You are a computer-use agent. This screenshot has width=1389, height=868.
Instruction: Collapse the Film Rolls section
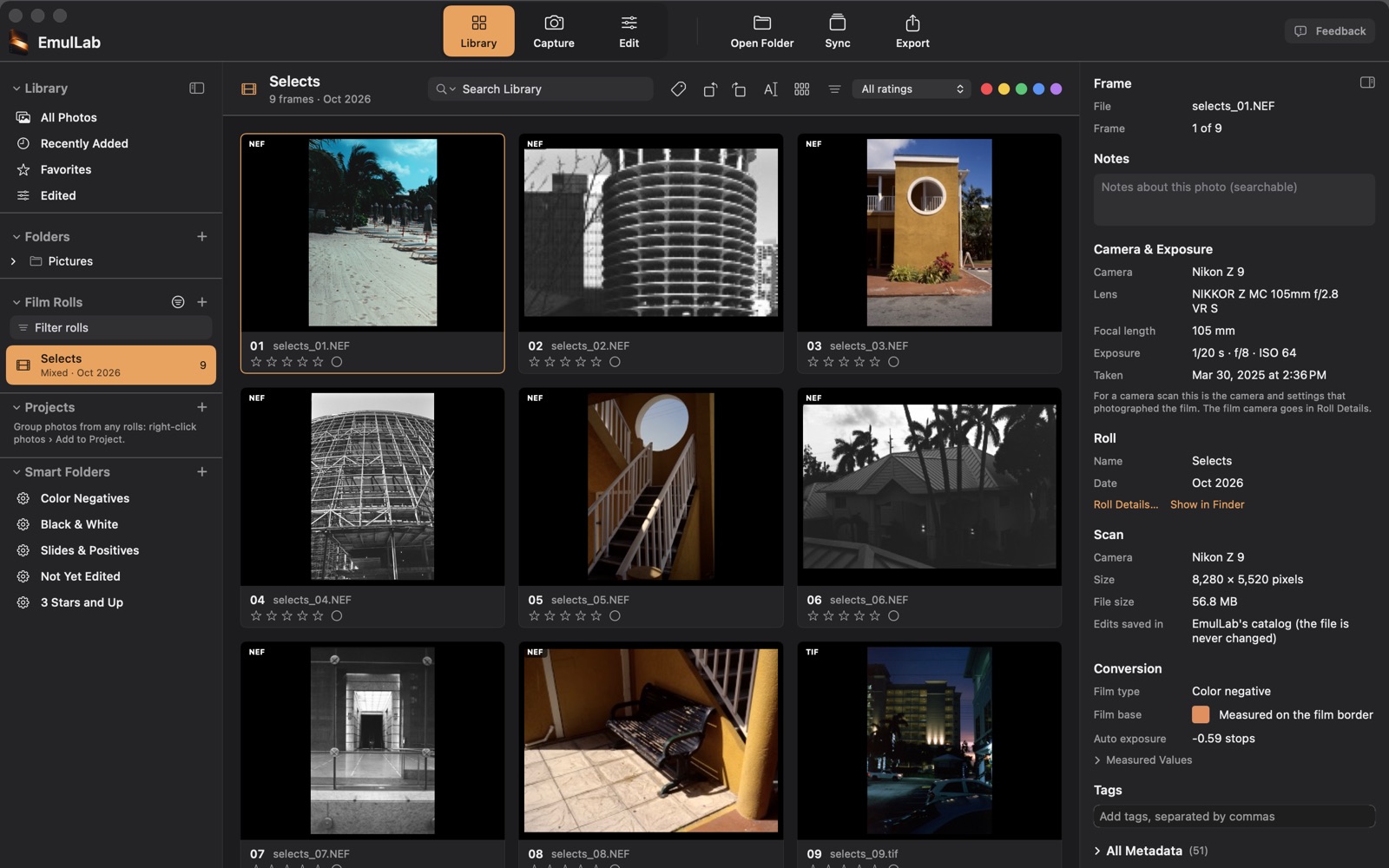point(16,302)
